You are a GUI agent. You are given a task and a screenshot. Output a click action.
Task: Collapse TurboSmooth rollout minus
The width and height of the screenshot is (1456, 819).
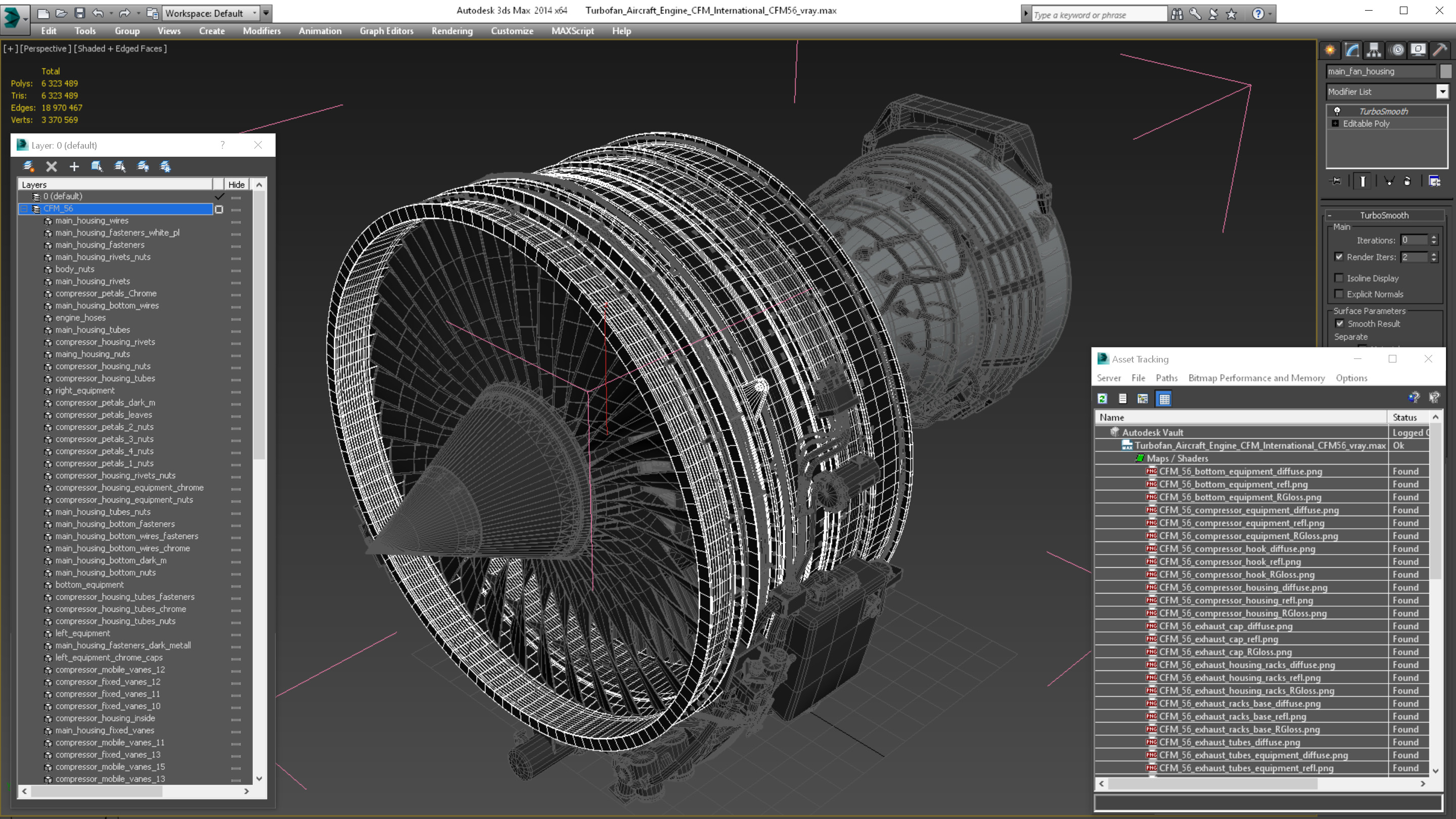click(x=1330, y=215)
